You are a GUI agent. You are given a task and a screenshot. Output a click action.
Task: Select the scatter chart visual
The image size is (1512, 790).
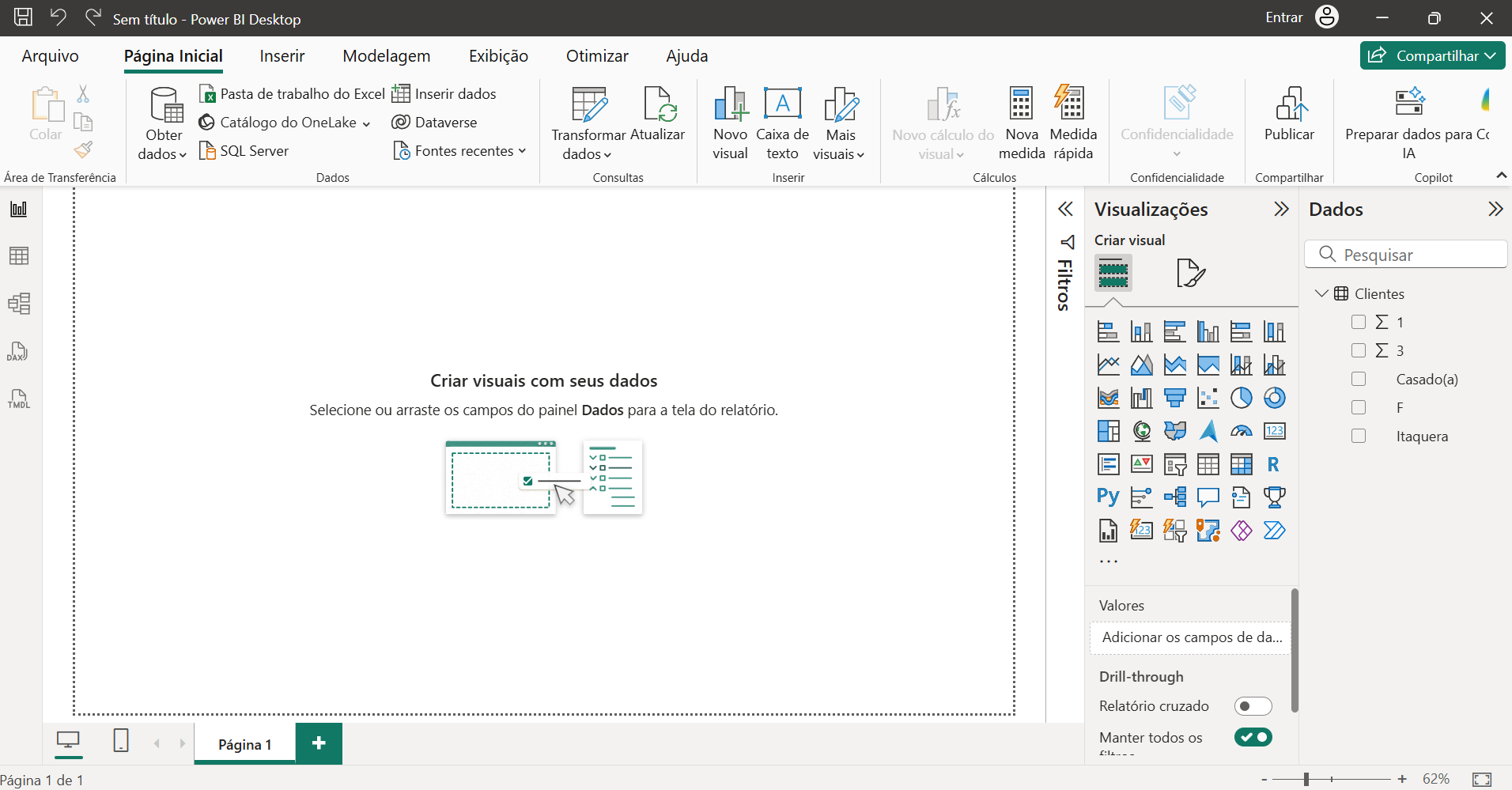[x=1208, y=398]
